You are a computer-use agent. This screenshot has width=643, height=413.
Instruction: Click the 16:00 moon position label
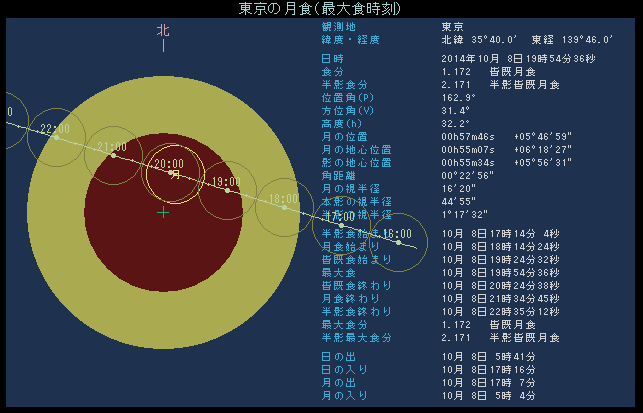[396, 233]
